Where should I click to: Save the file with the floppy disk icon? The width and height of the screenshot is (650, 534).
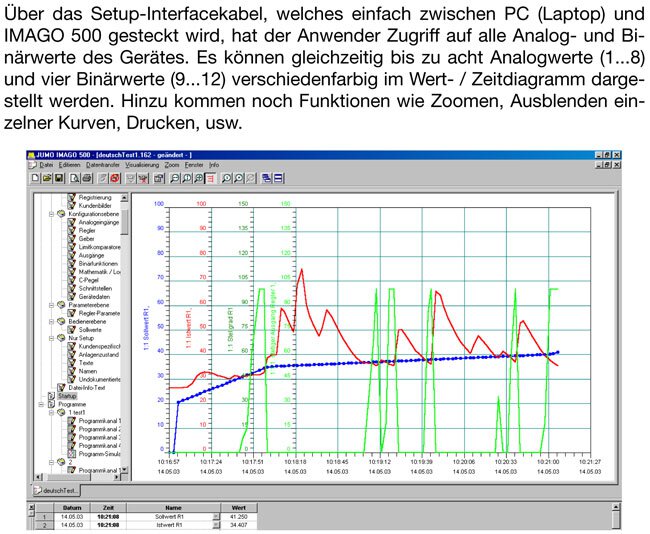[60, 177]
